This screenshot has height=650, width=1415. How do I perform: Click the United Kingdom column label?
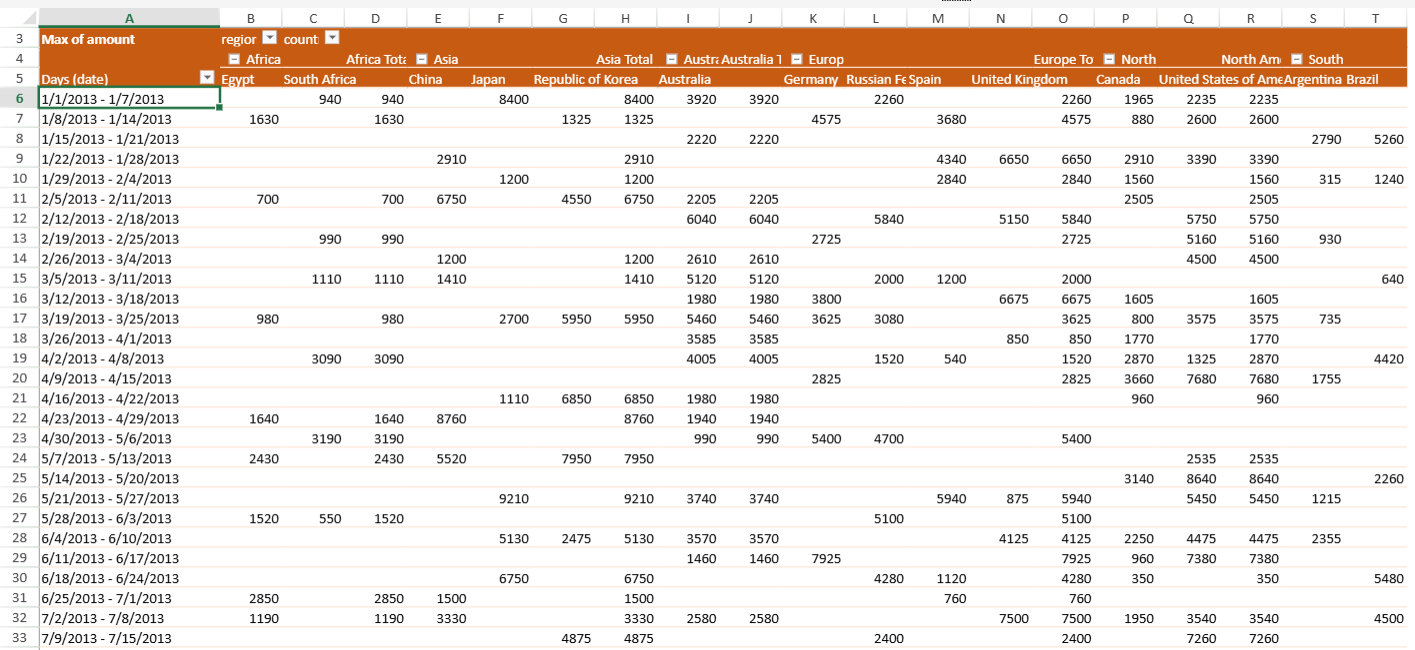[x=1019, y=79]
